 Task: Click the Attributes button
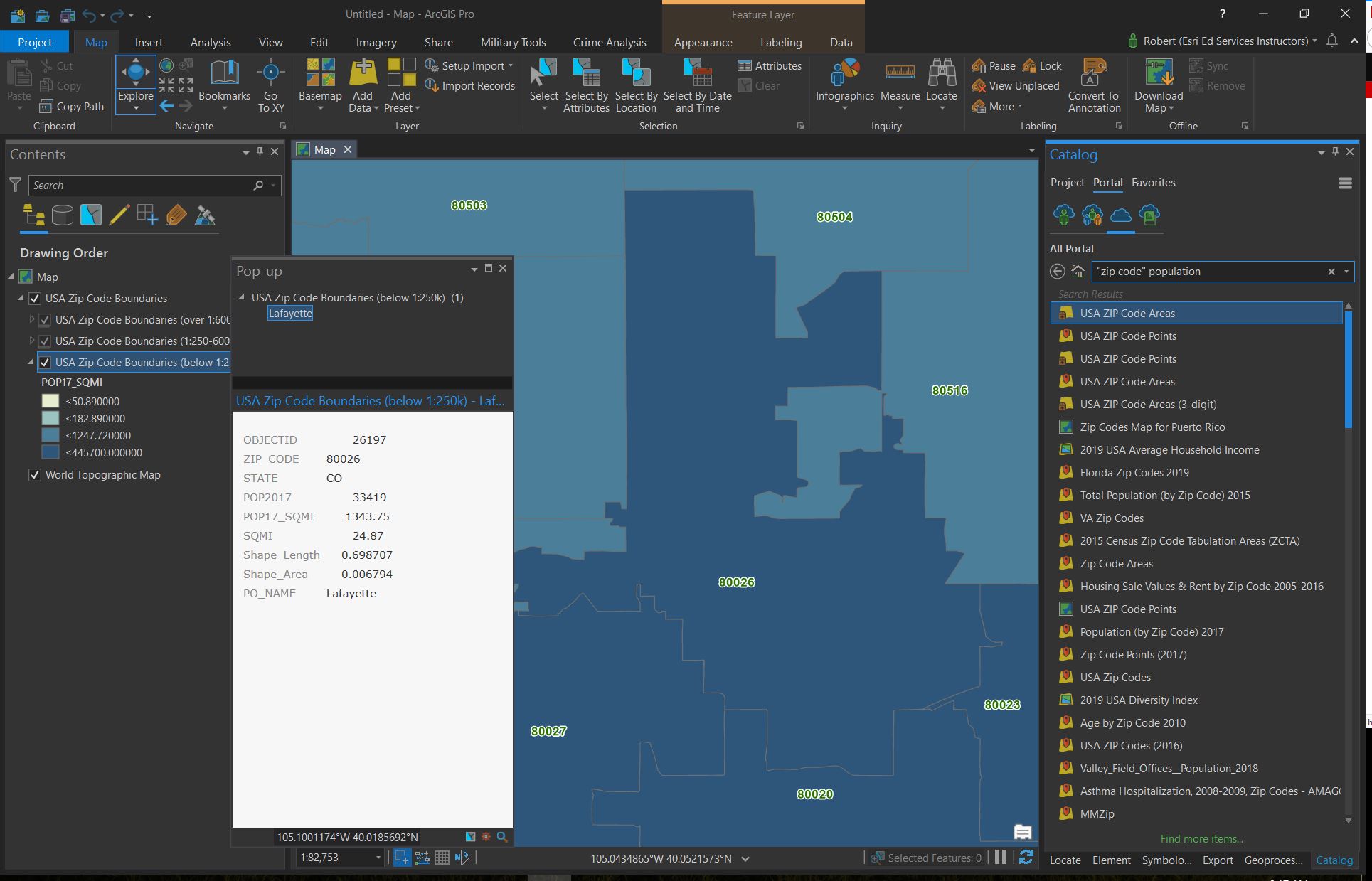[770, 65]
